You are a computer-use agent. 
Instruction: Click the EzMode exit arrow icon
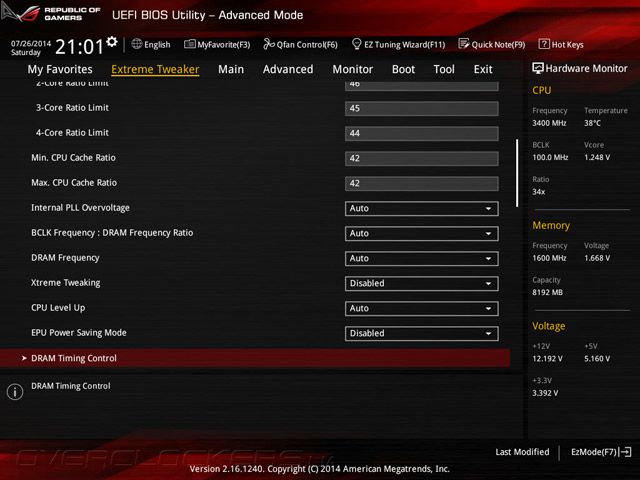point(626,452)
